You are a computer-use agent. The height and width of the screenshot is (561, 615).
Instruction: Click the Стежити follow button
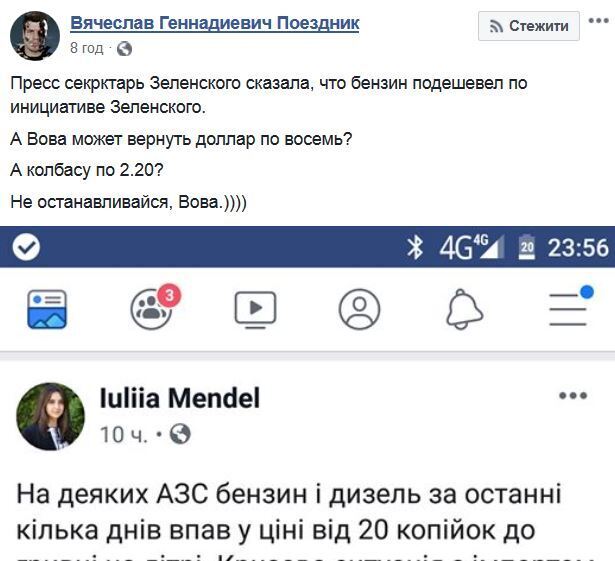(529, 26)
